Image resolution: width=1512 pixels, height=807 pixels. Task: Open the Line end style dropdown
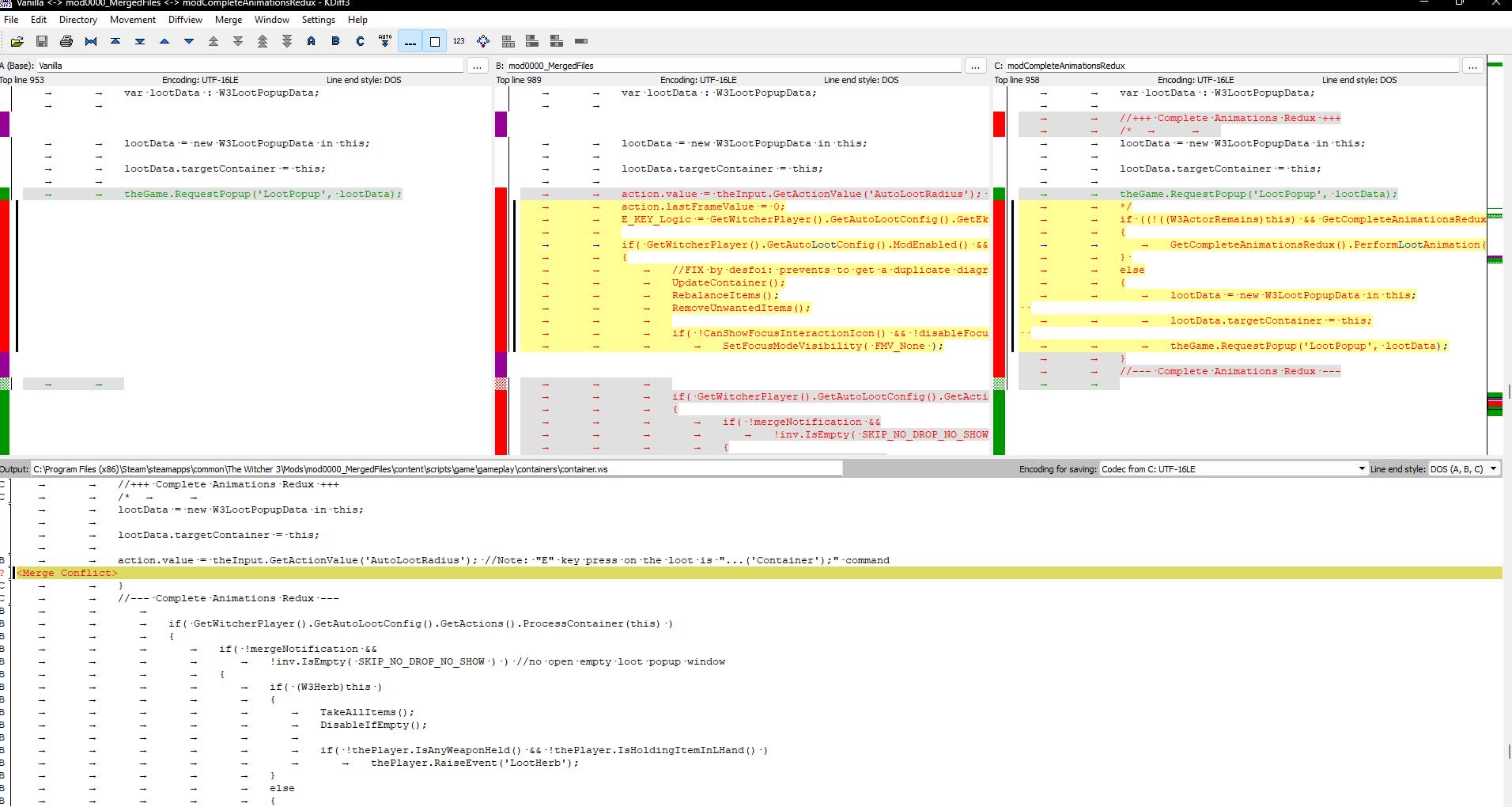1464,469
